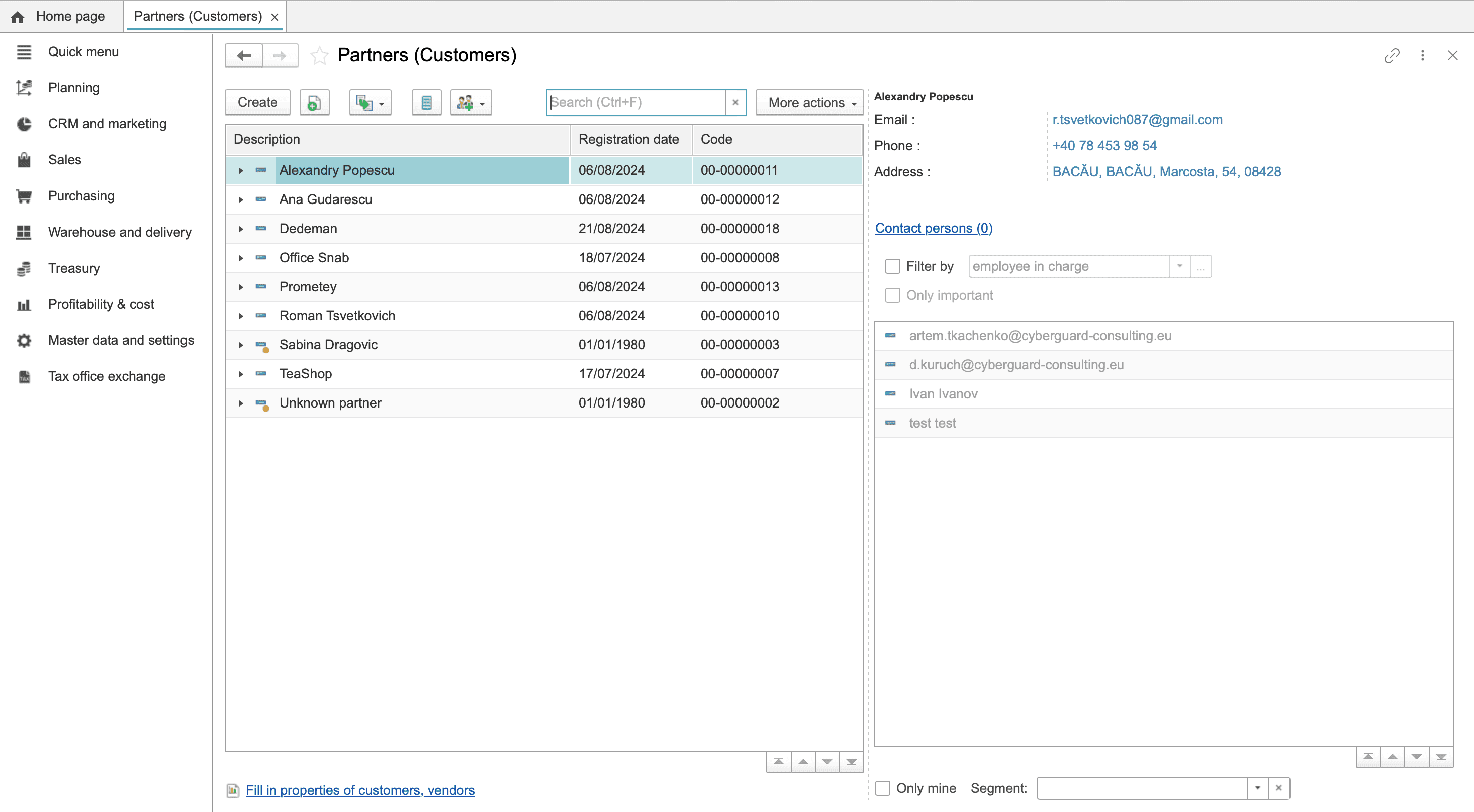Click the copy document icon with green plus
Viewport: 1474px width, 812px height.
314,102
